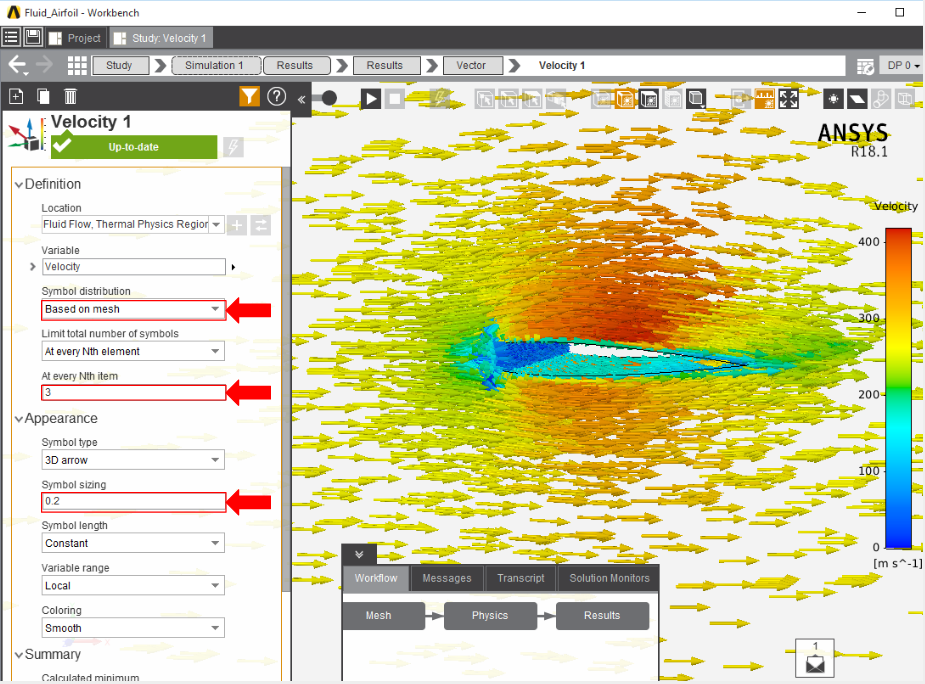
Task: Click the swap arrows button beside Location
Action: [260, 225]
